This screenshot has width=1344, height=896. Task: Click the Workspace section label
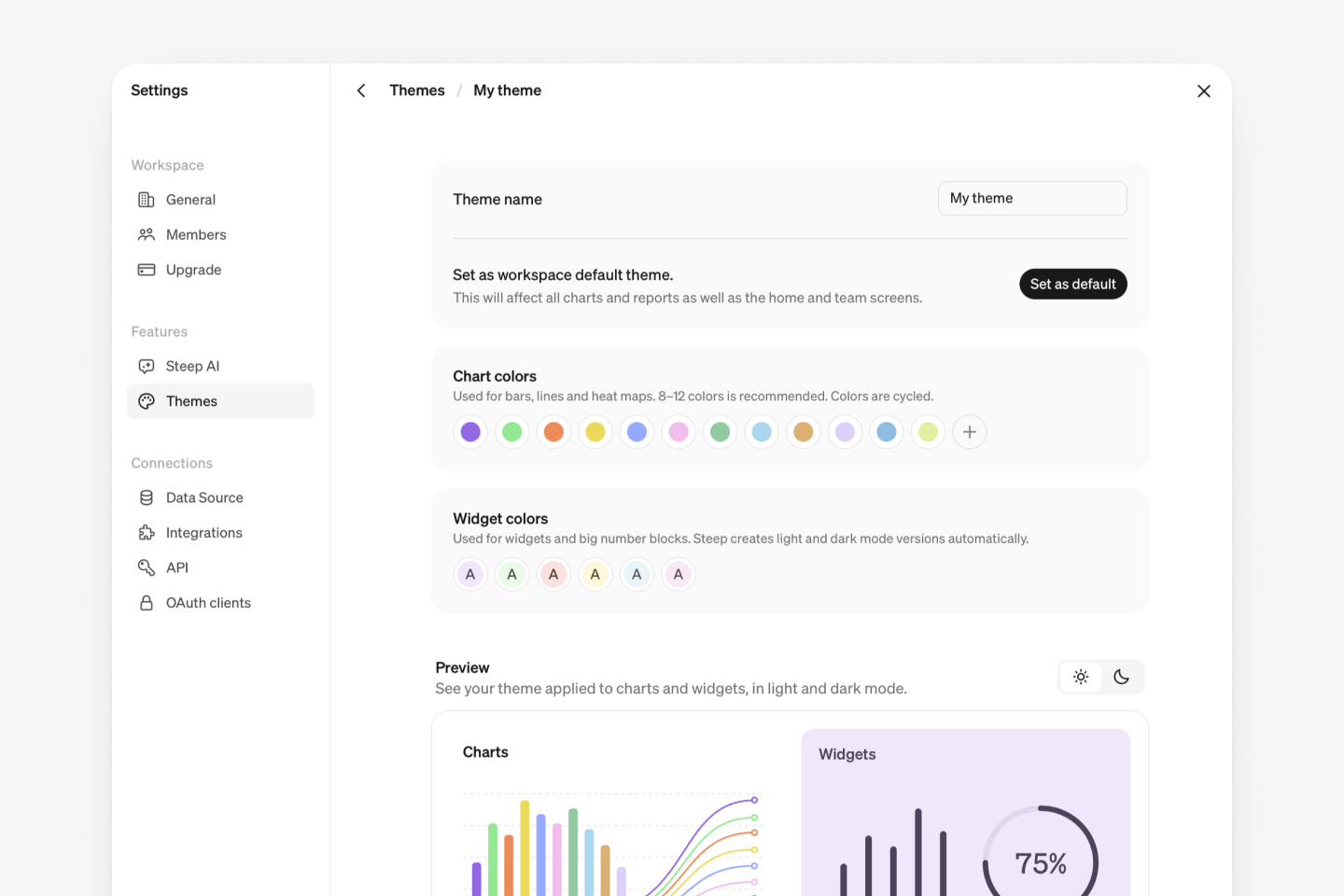pos(167,165)
